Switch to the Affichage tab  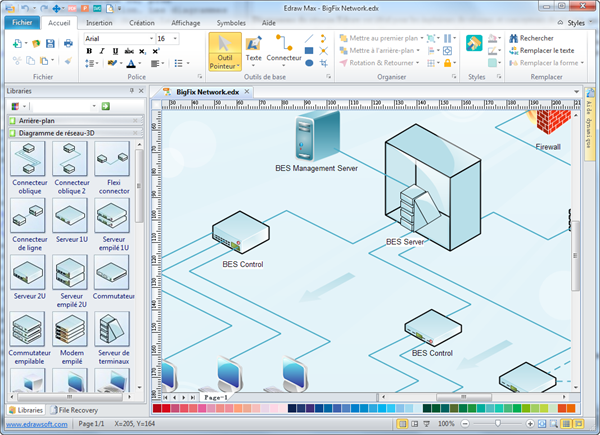pyautogui.click(x=186, y=23)
